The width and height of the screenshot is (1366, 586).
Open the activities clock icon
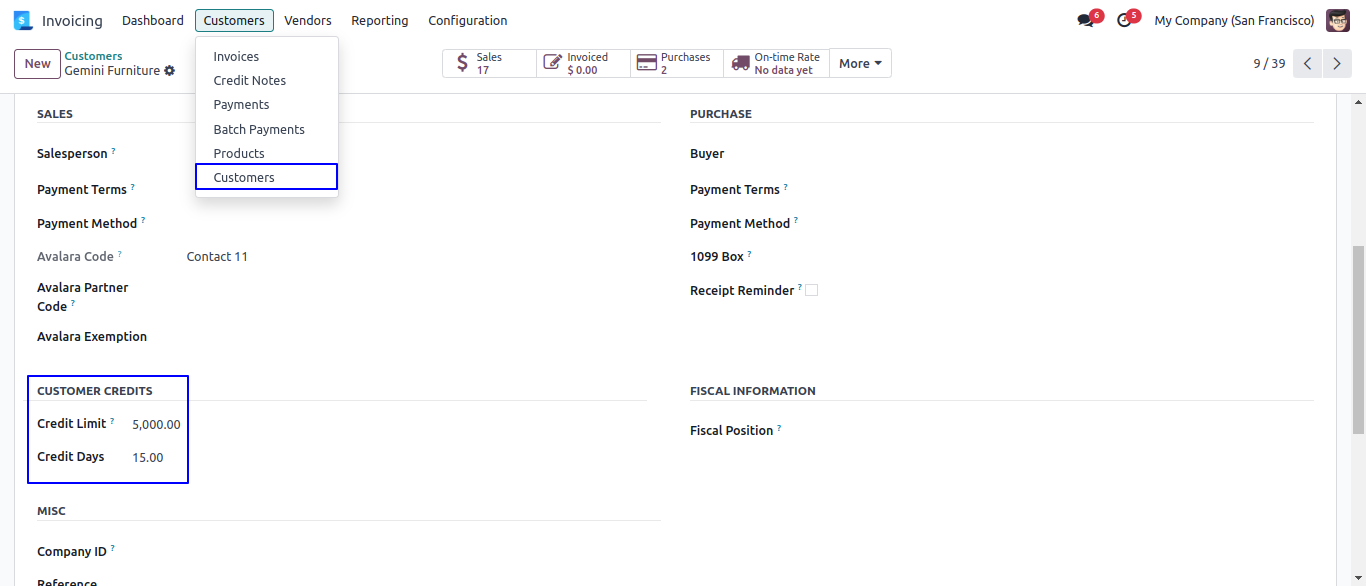1124,20
